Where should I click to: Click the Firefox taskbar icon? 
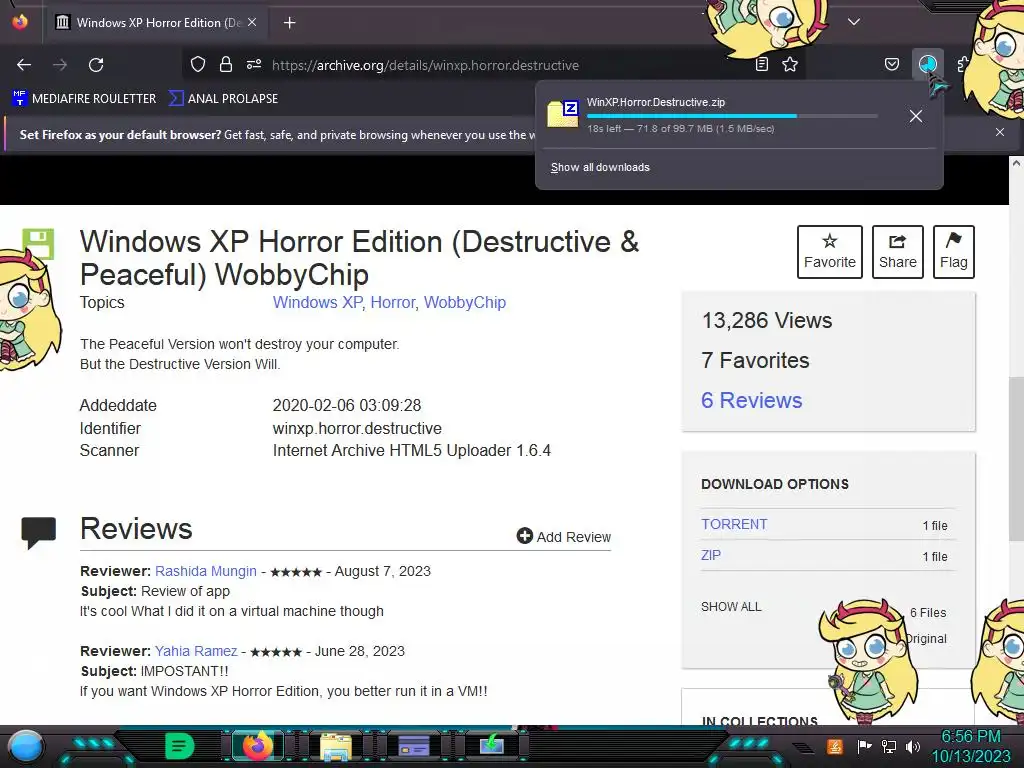coord(257,746)
